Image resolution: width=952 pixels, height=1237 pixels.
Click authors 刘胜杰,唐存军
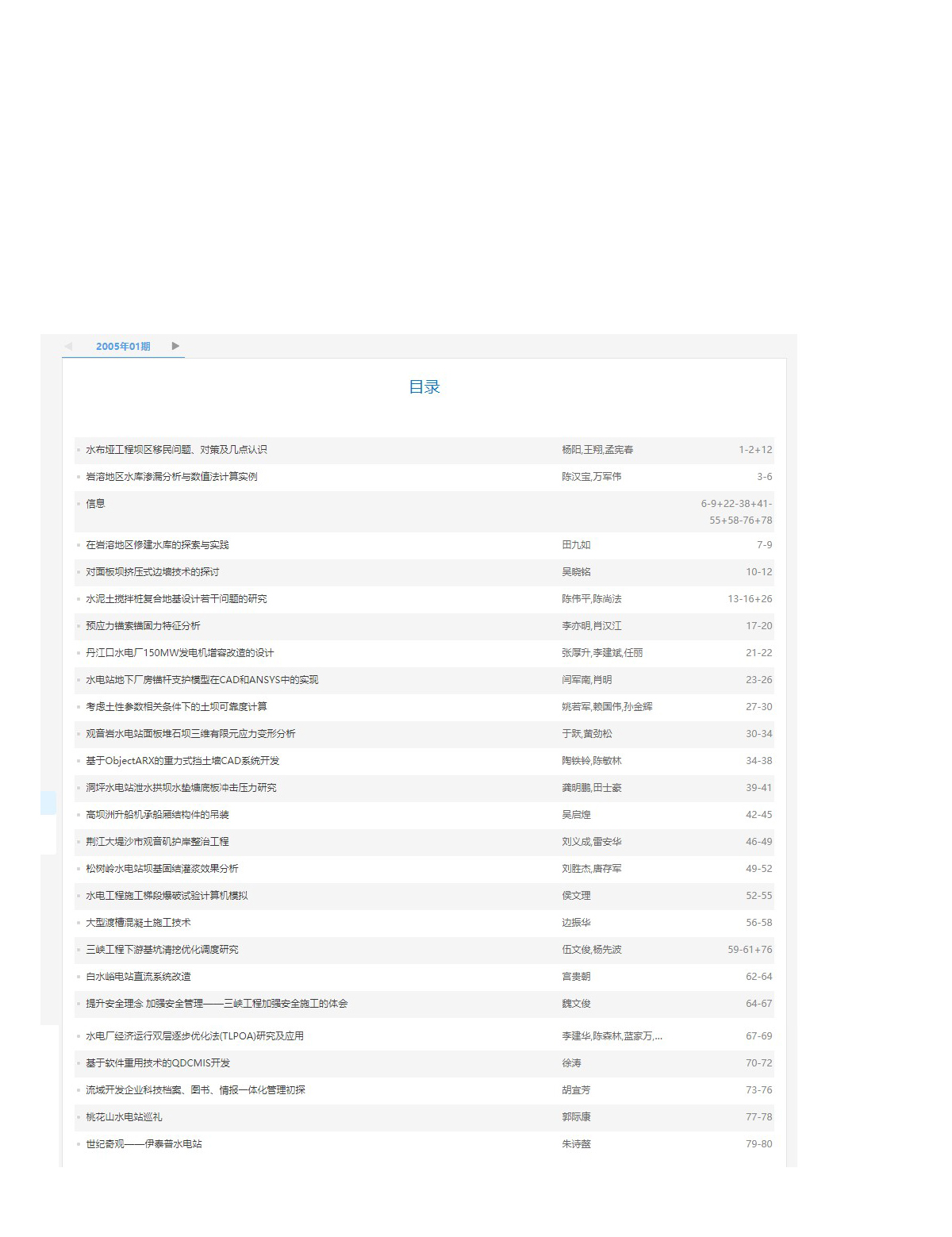[592, 869]
